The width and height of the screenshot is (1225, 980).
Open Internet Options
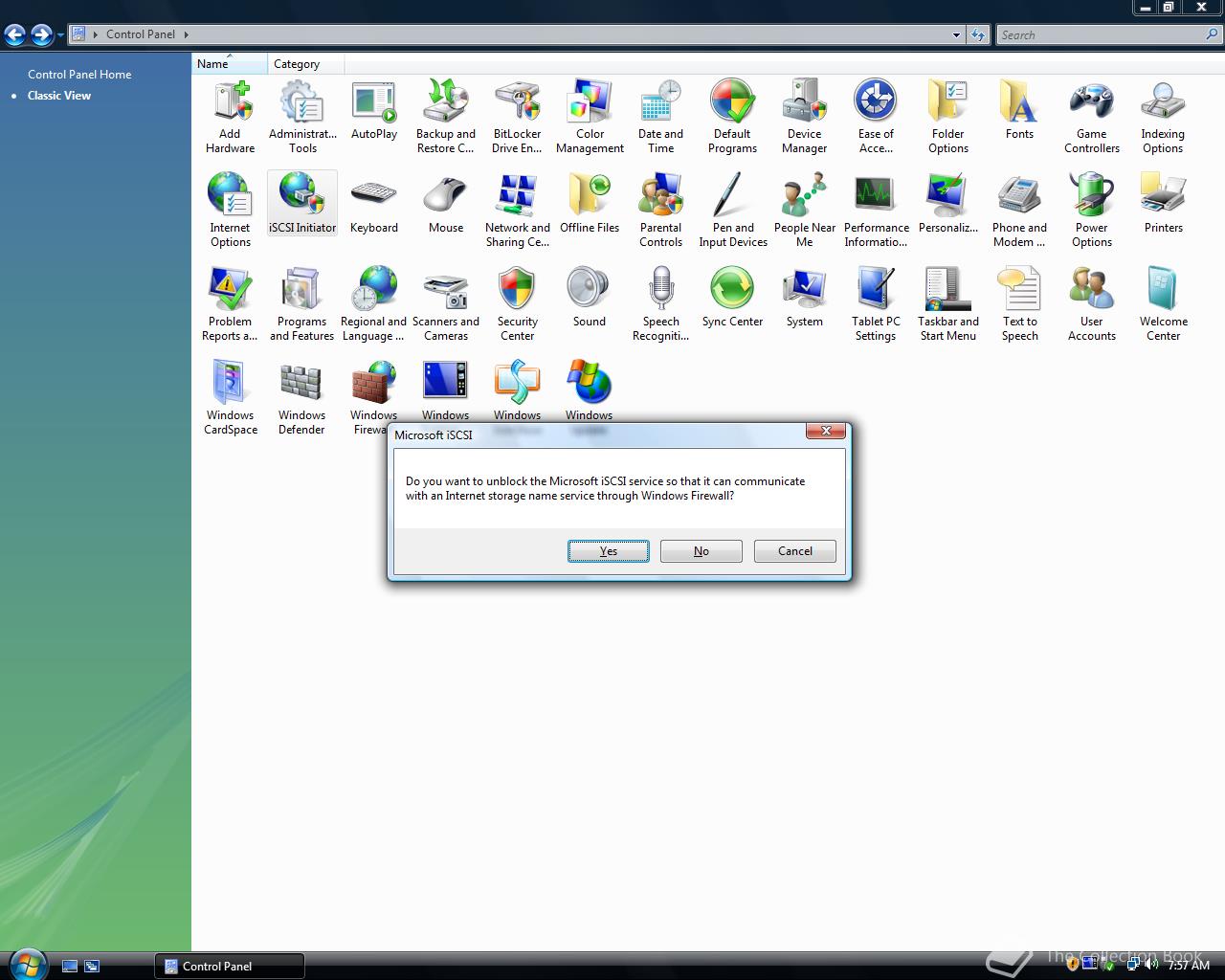pyautogui.click(x=230, y=210)
